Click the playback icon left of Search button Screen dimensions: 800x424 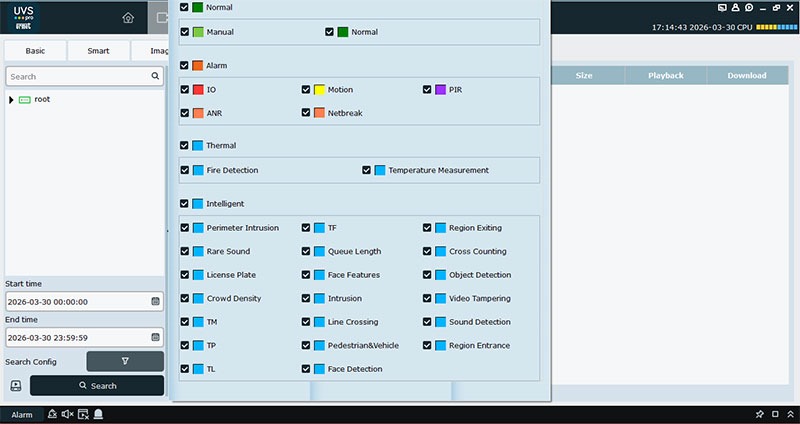(x=15, y=385)
